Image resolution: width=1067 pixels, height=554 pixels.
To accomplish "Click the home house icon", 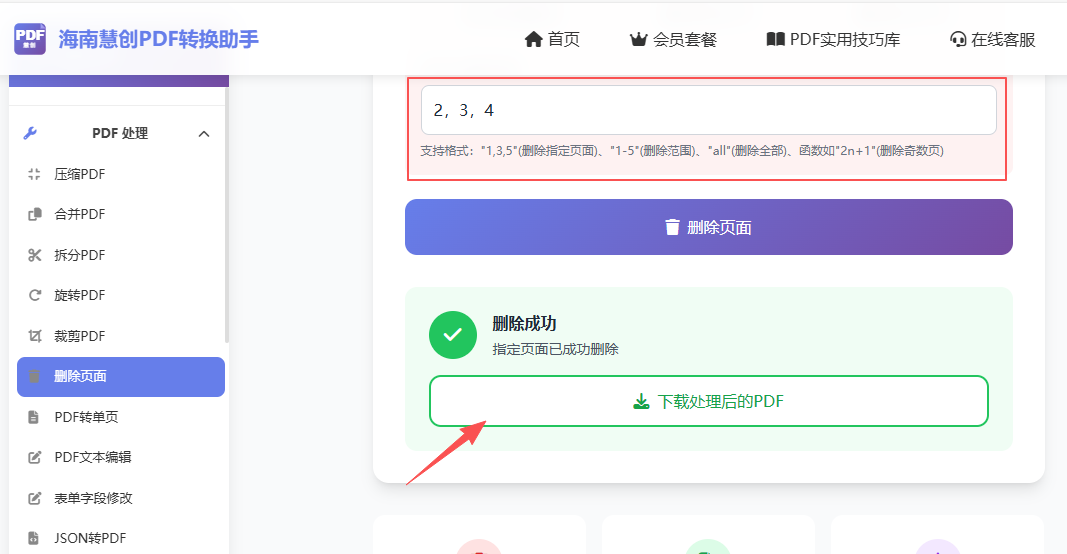I will (534, 39).
